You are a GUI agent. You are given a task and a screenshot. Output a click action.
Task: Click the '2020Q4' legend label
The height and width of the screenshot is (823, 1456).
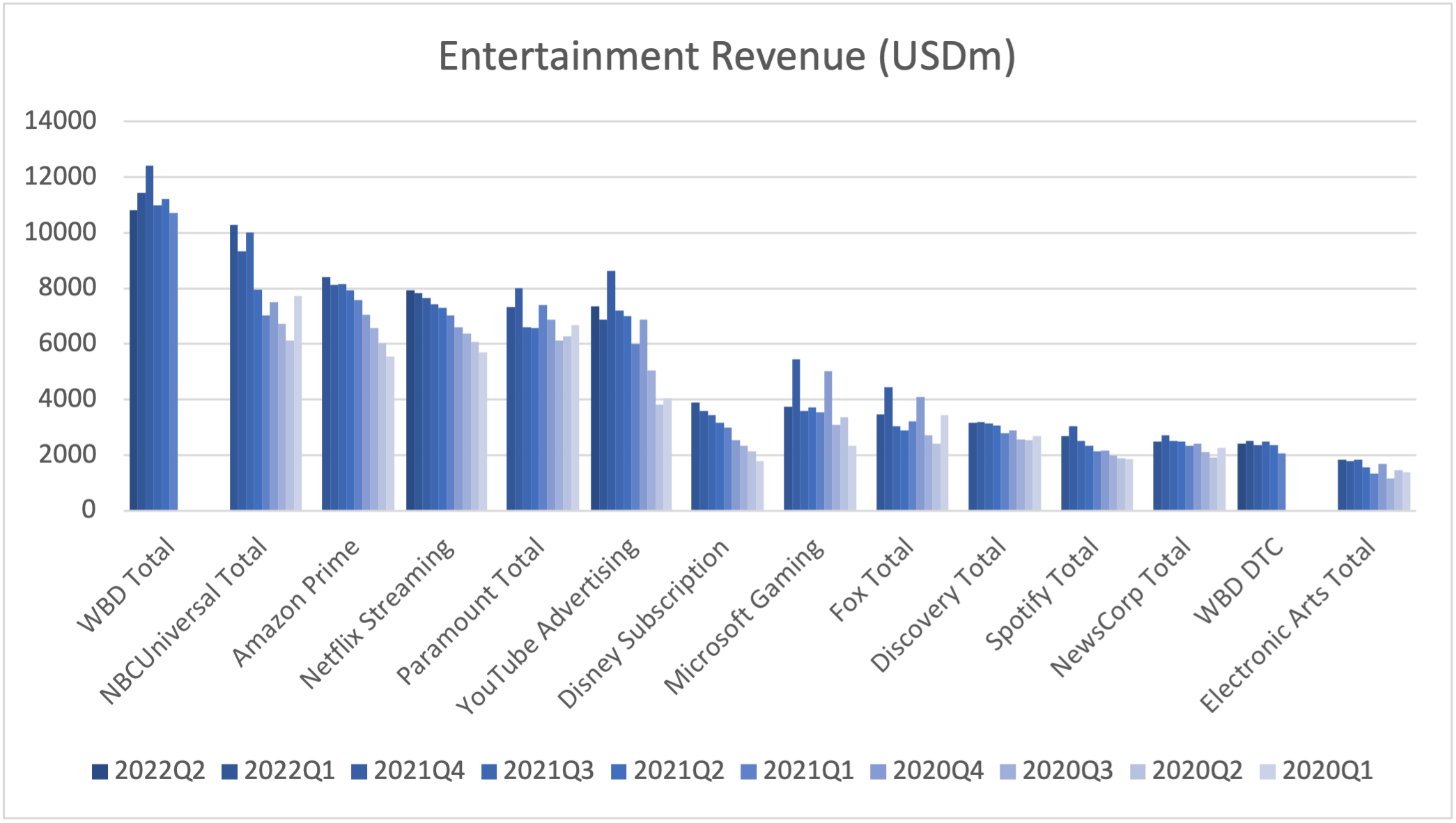point(938,771)
